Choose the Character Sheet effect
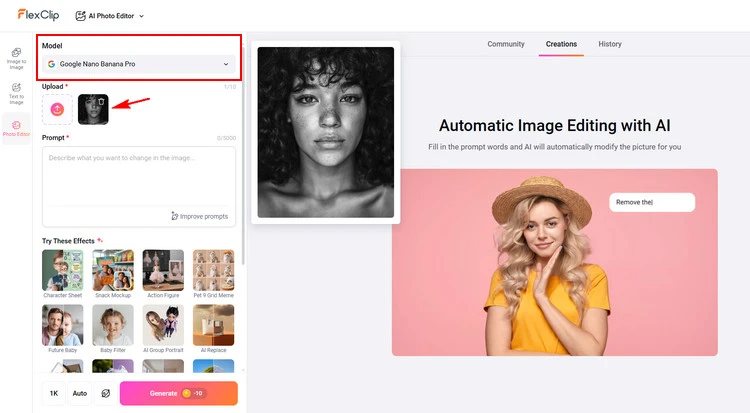 (63, 274)
